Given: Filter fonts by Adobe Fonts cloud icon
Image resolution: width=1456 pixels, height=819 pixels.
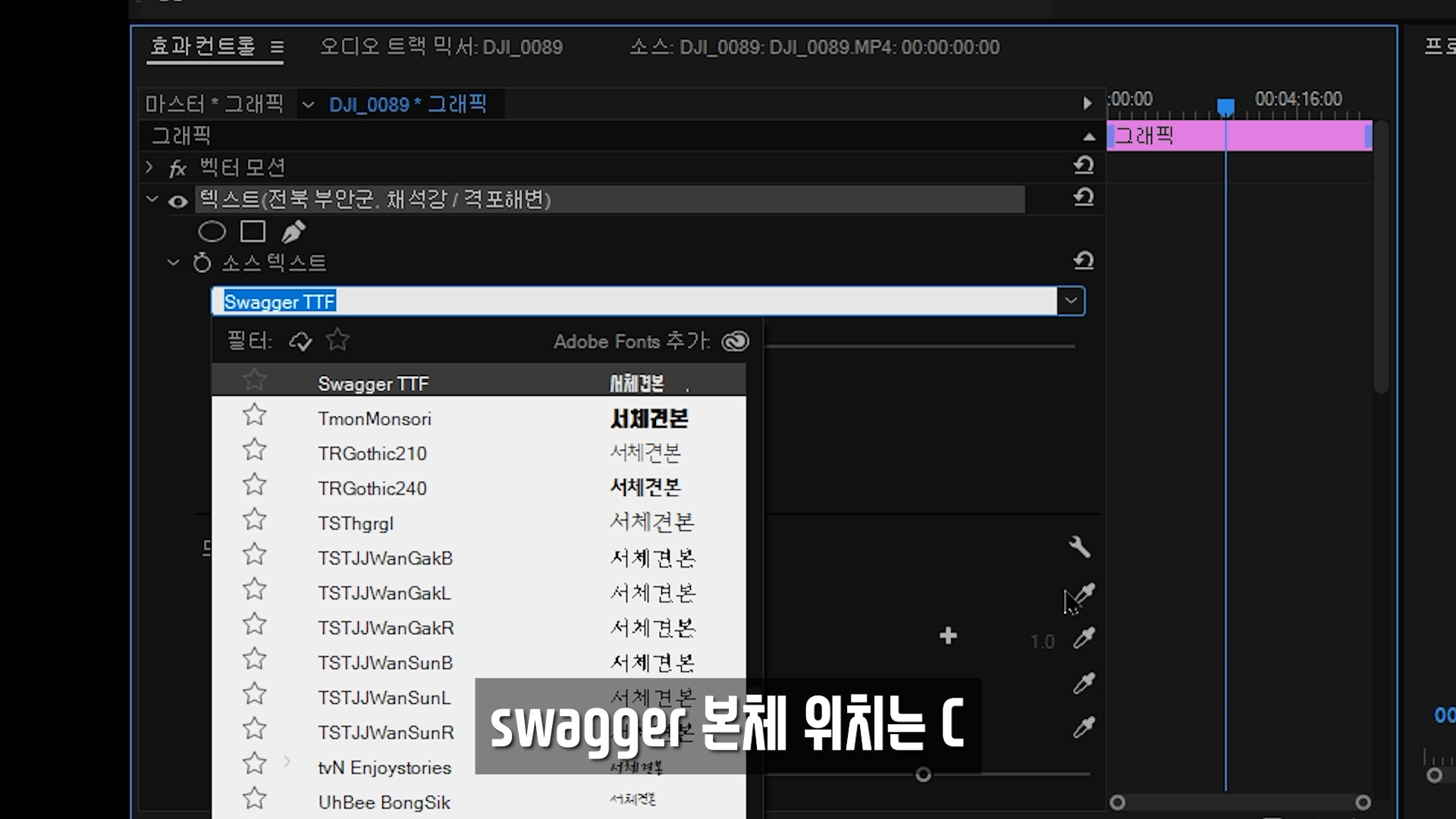Looking at the screenshot, I should pyautogui.click(x=300, y=341).
